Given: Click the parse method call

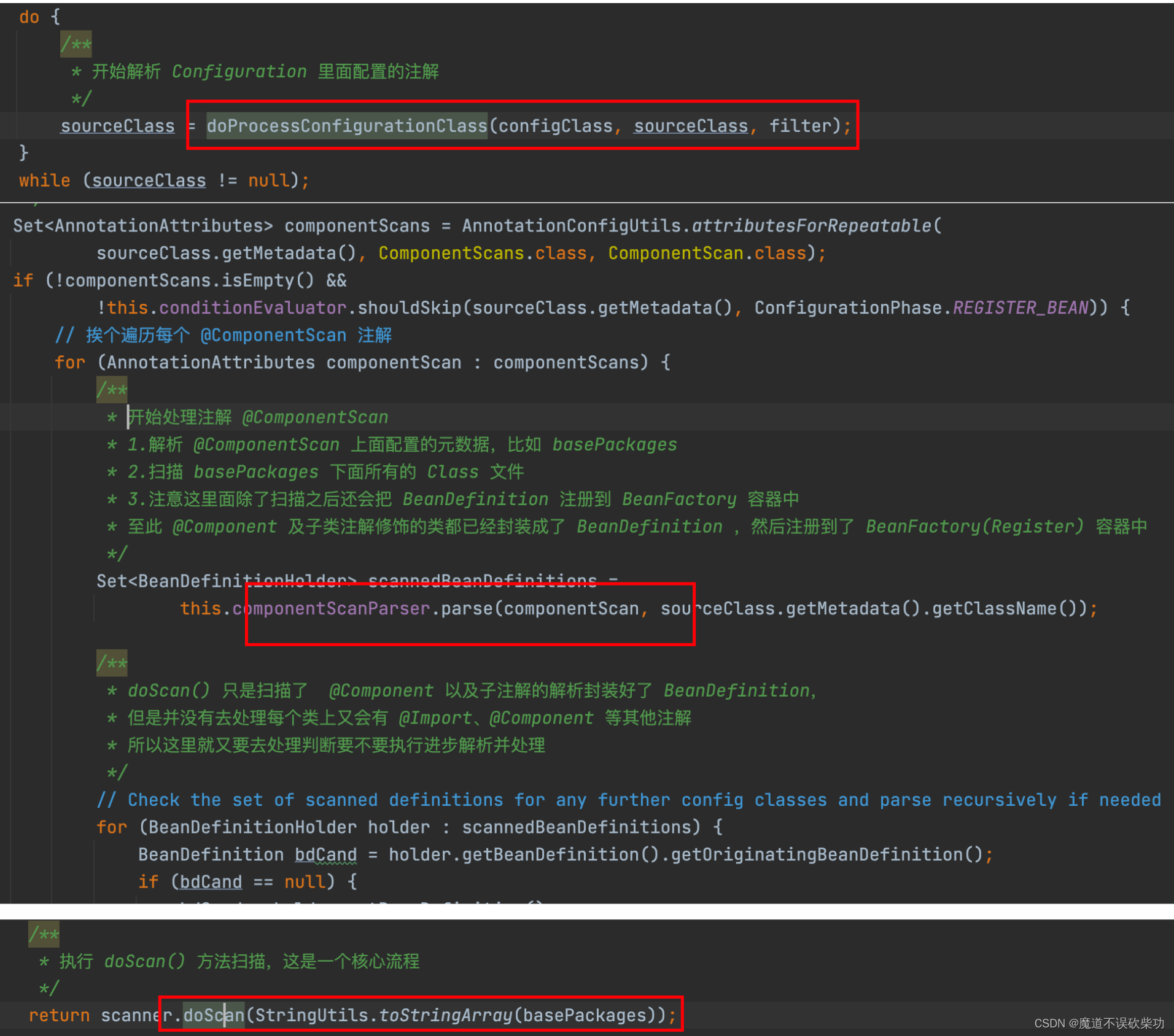Looking at the screenshot, I should (467, 608).
